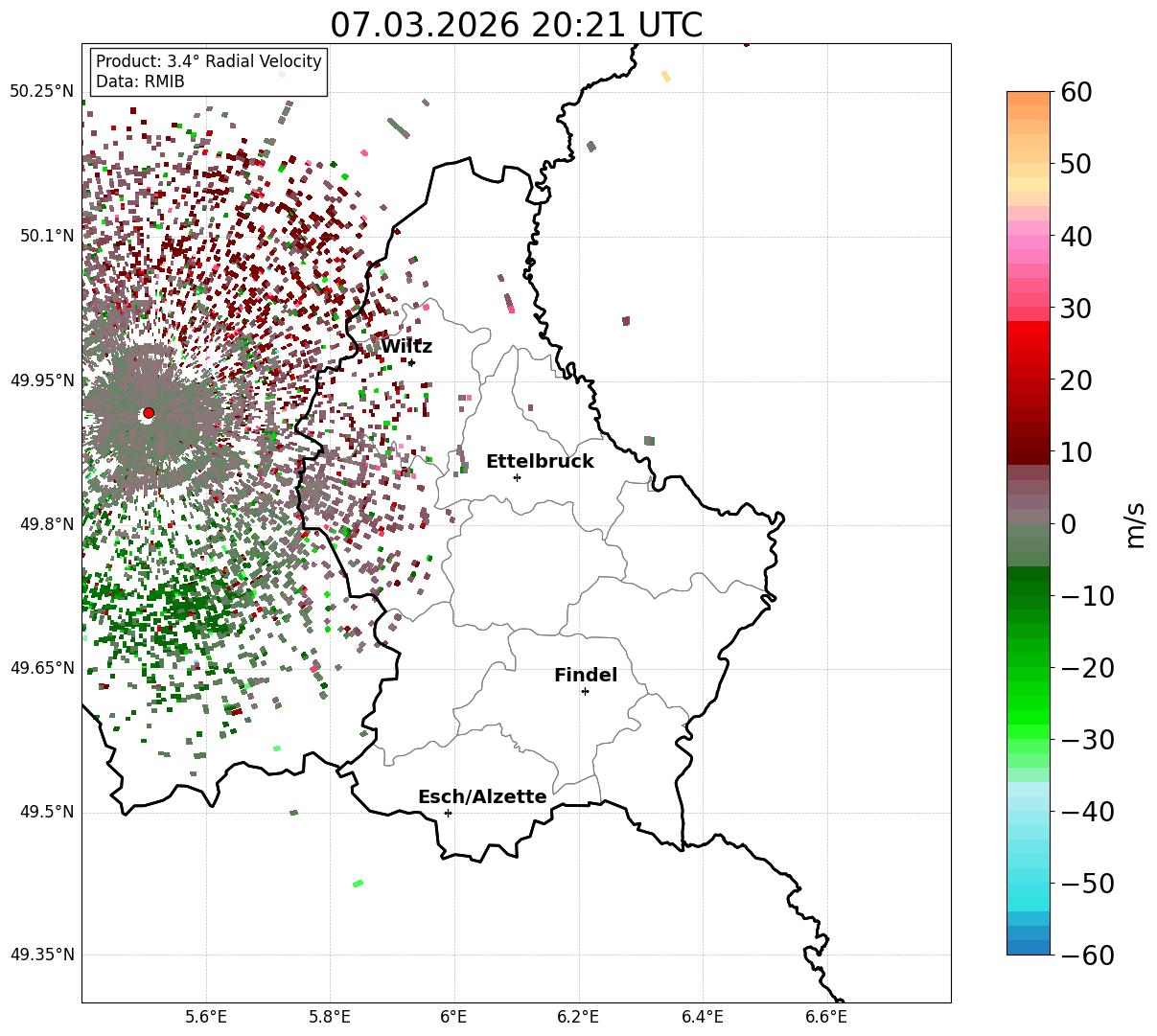Click the 49.95°N latitude label
Image resolution: width=1157 pixels, height=1036 pixels.
coord(42,380)
